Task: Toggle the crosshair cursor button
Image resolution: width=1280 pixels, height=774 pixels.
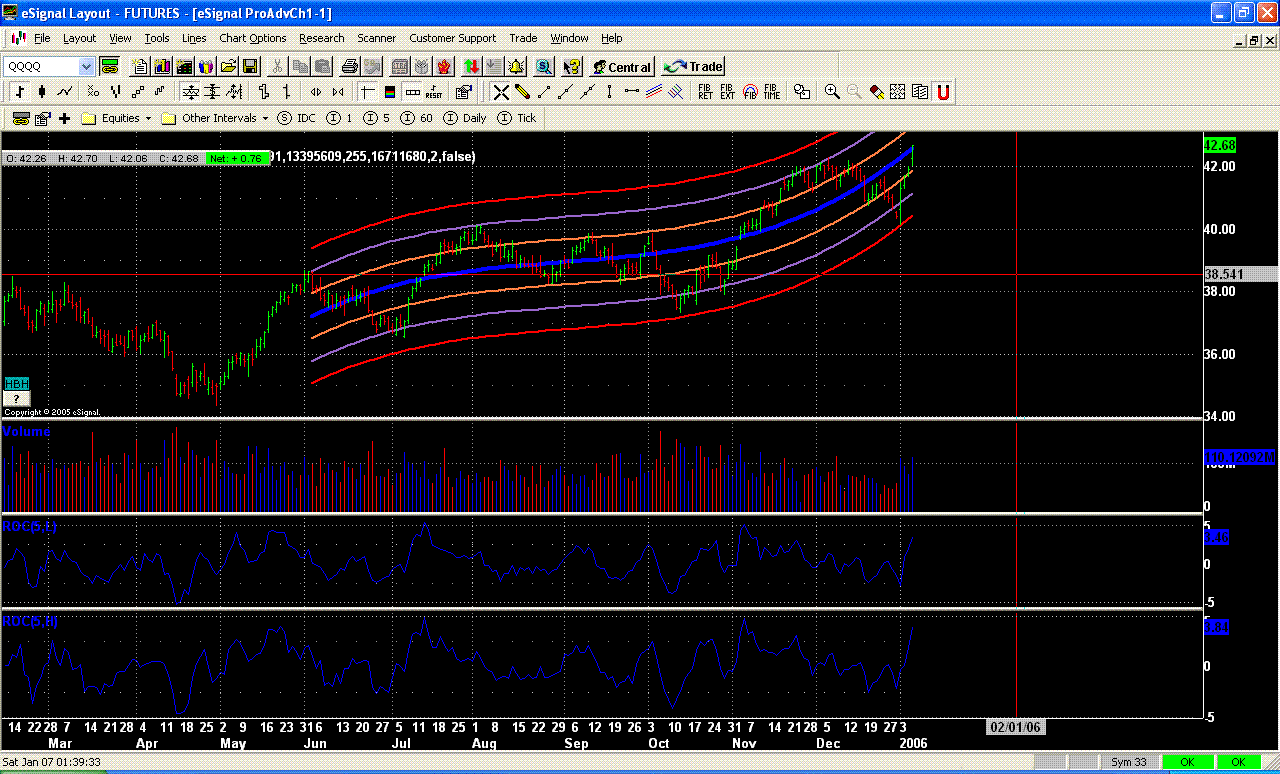Action: [367, 92]
